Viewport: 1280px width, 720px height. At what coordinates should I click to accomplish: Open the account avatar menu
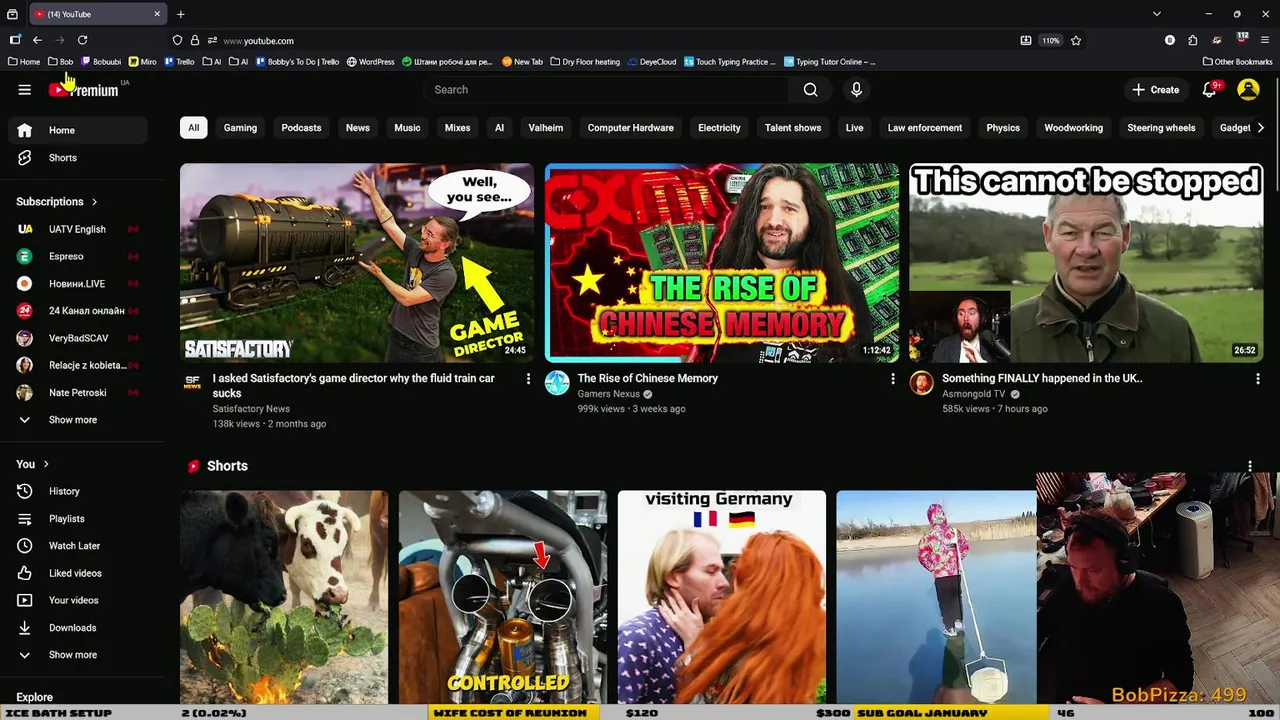pos(1248,90)
